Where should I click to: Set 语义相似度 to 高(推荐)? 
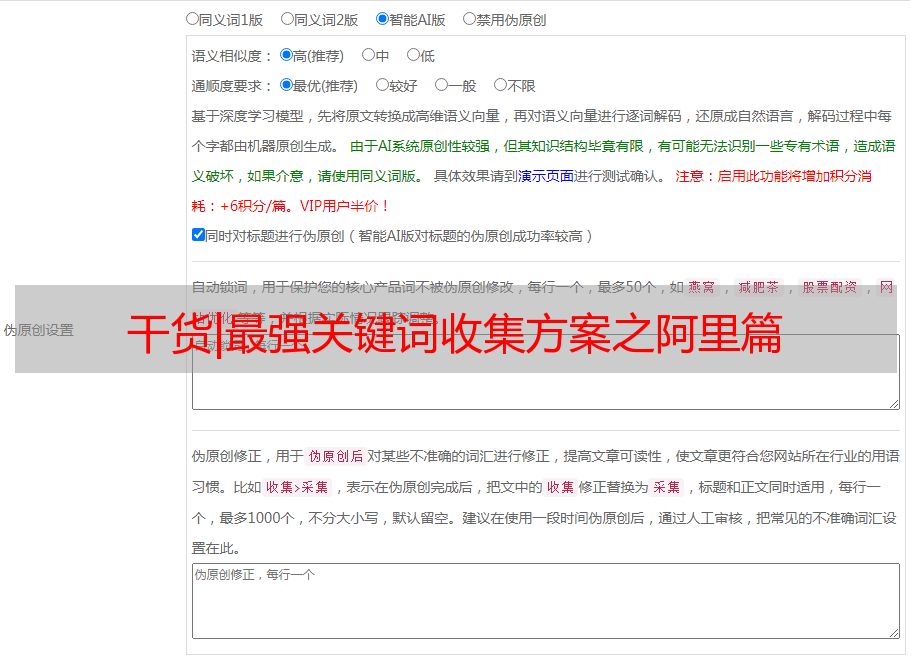click(x=286, y=55)
